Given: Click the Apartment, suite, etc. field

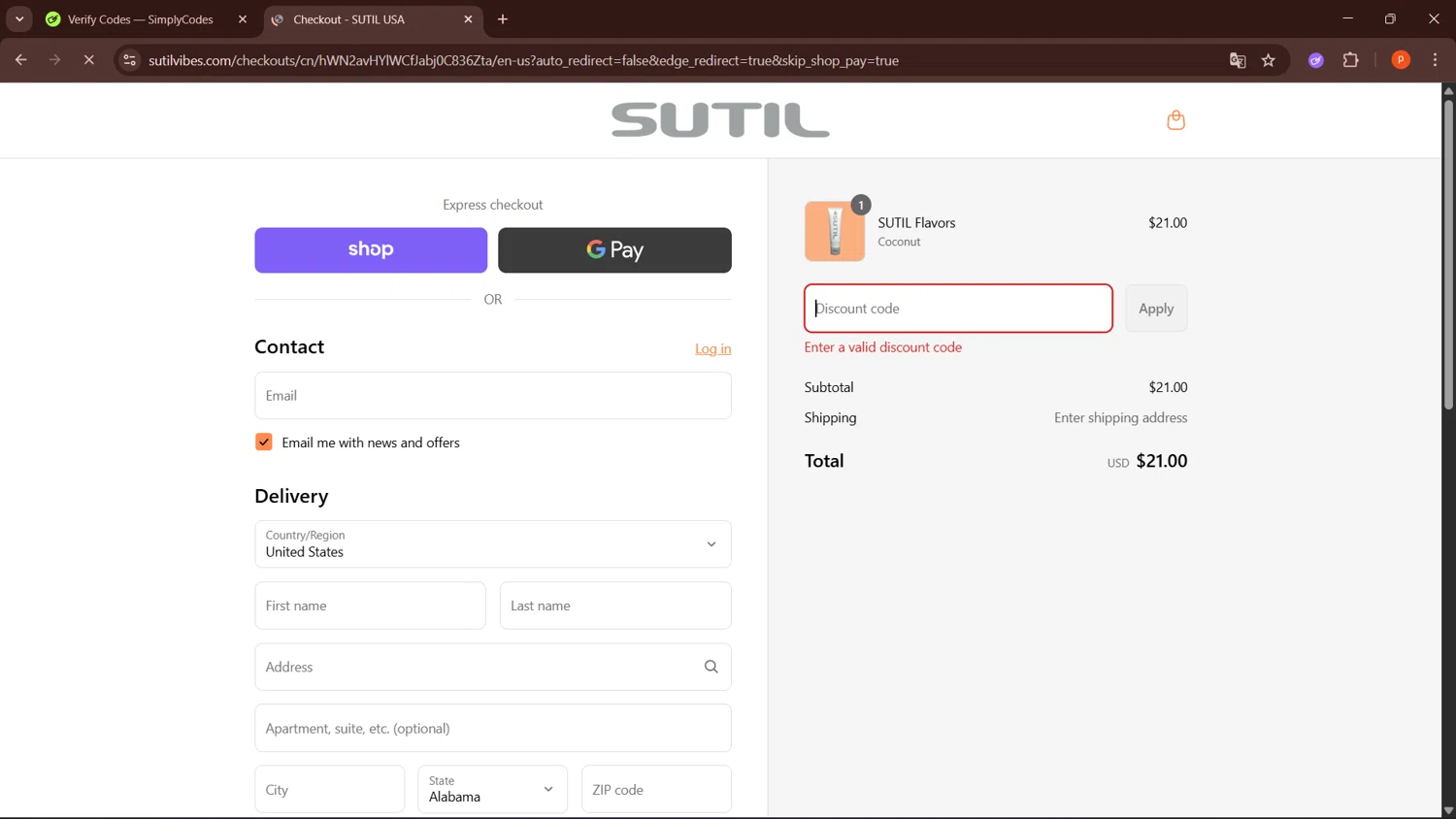Looking at the screenshot, I should point(493,728).
